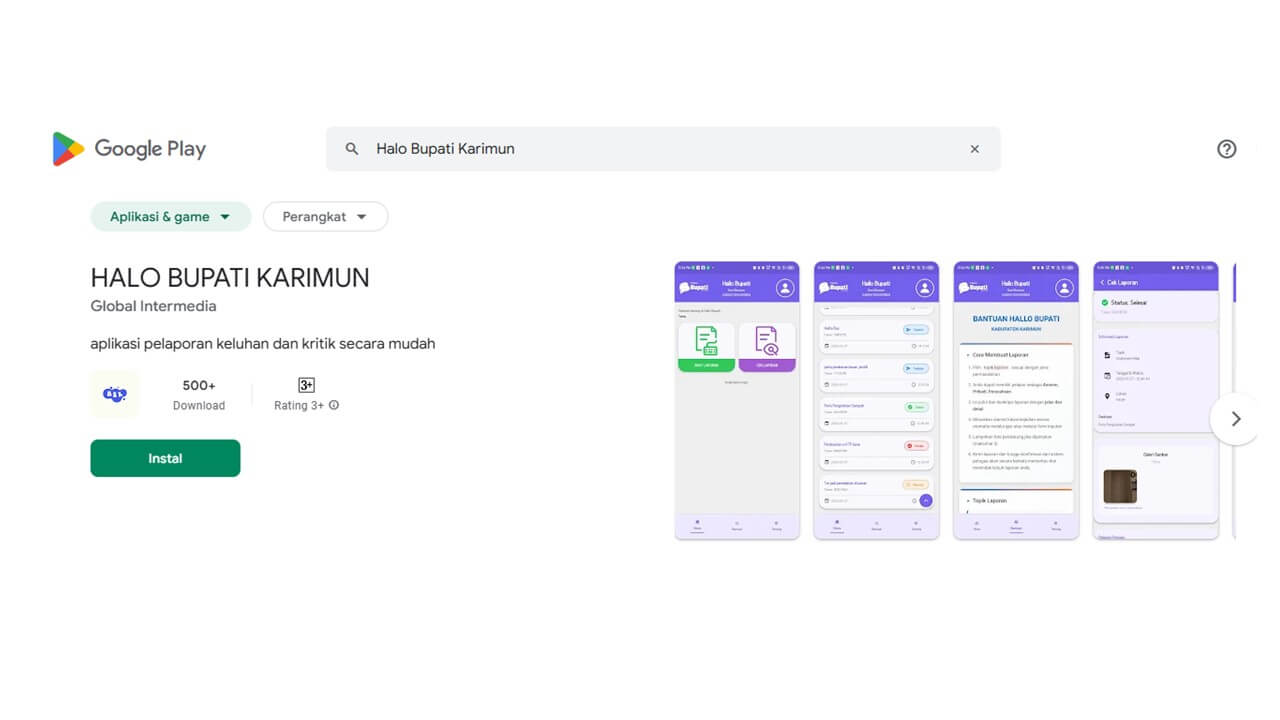Go to the next screenshots with the arrow

coord(1236,419)
